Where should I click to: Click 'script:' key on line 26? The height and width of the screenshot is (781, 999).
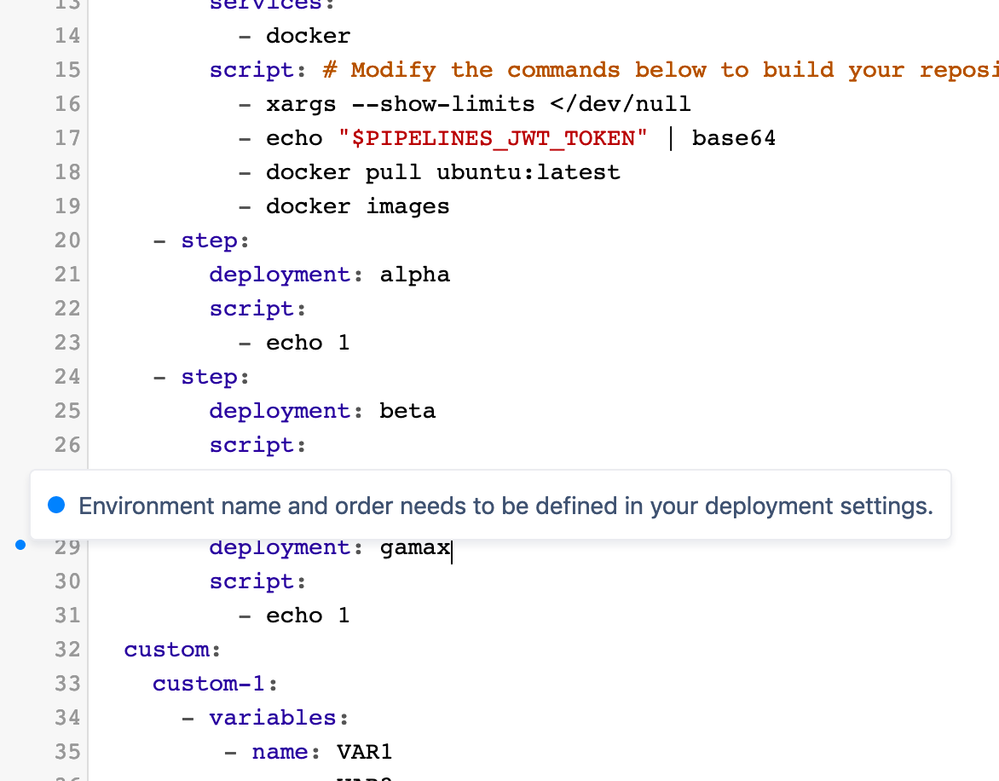(258, 445)
